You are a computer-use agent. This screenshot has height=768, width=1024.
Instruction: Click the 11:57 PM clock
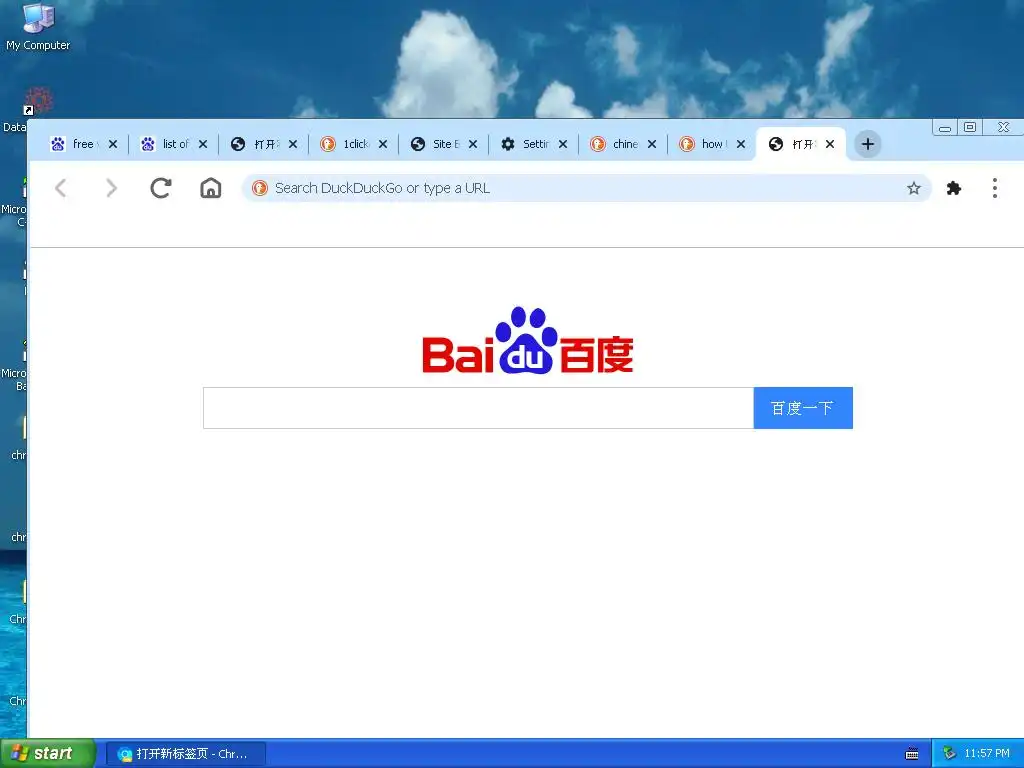pyautogui.click(x=987, y=753)
